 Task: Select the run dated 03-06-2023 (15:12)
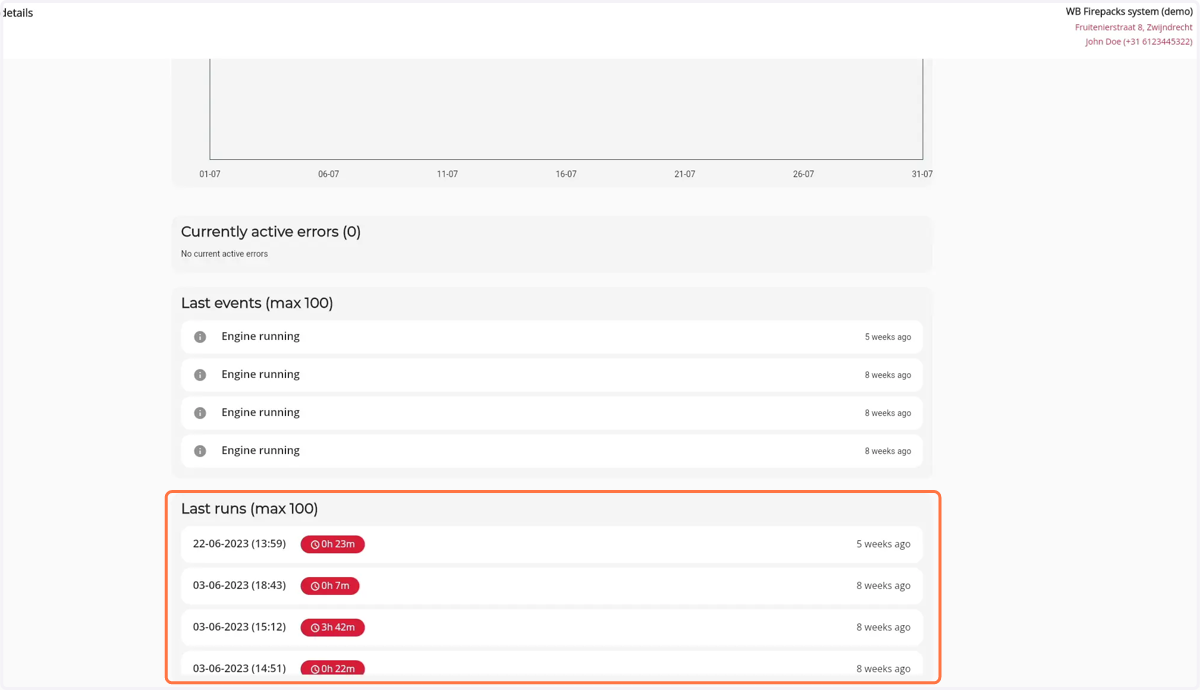coord(552,627)
